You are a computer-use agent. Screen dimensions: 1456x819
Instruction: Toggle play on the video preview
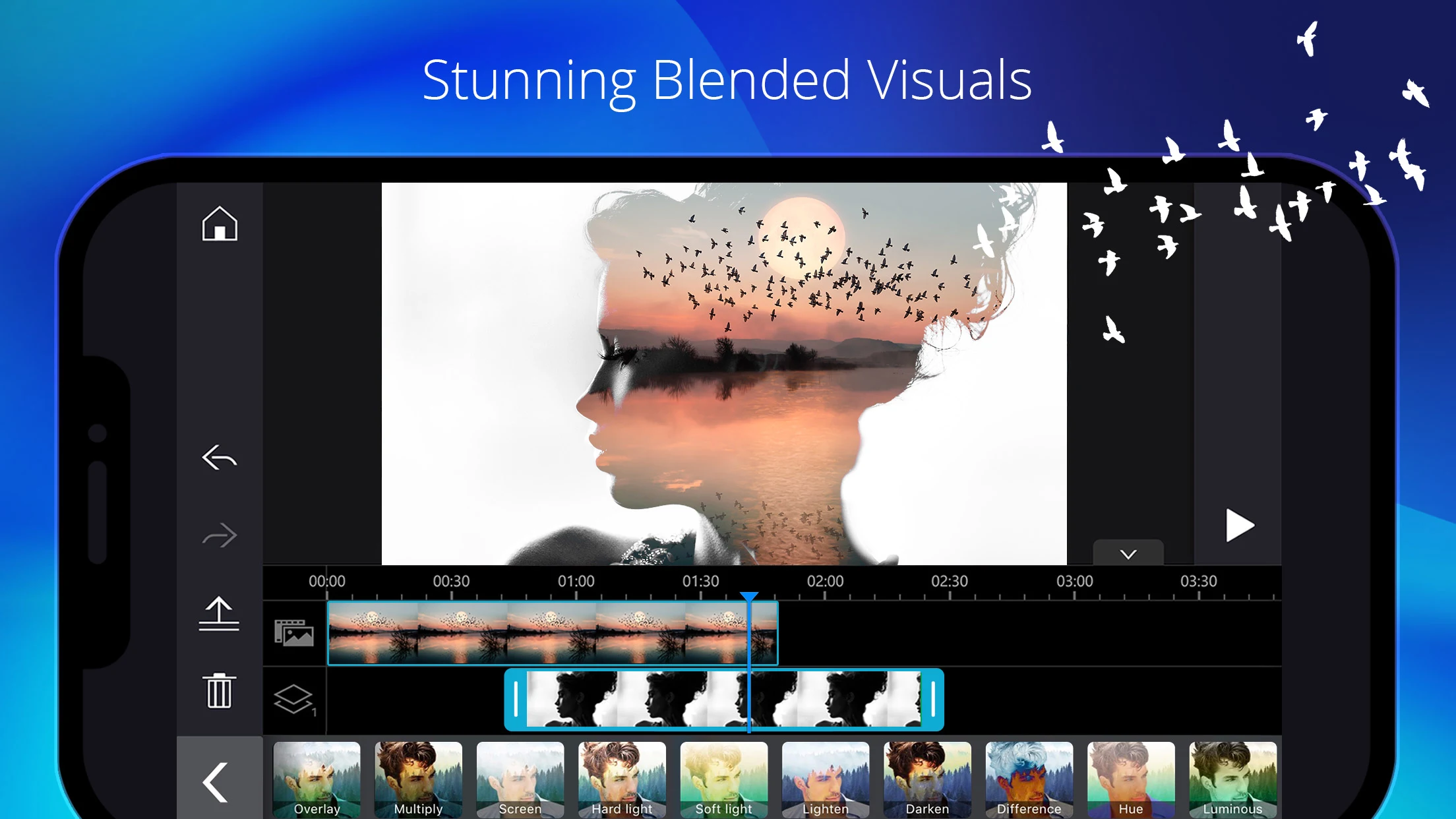pos(1238,524)
